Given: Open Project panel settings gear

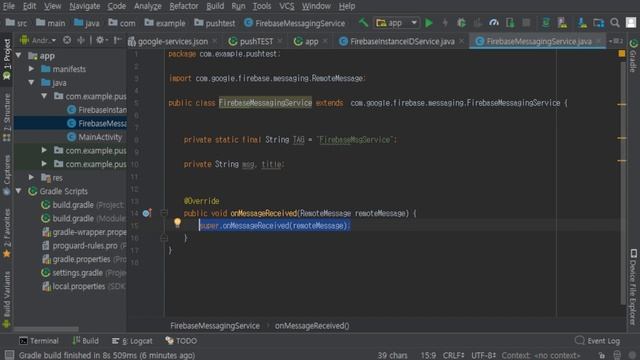Looking at the screenshot, I should pos(100,40).
